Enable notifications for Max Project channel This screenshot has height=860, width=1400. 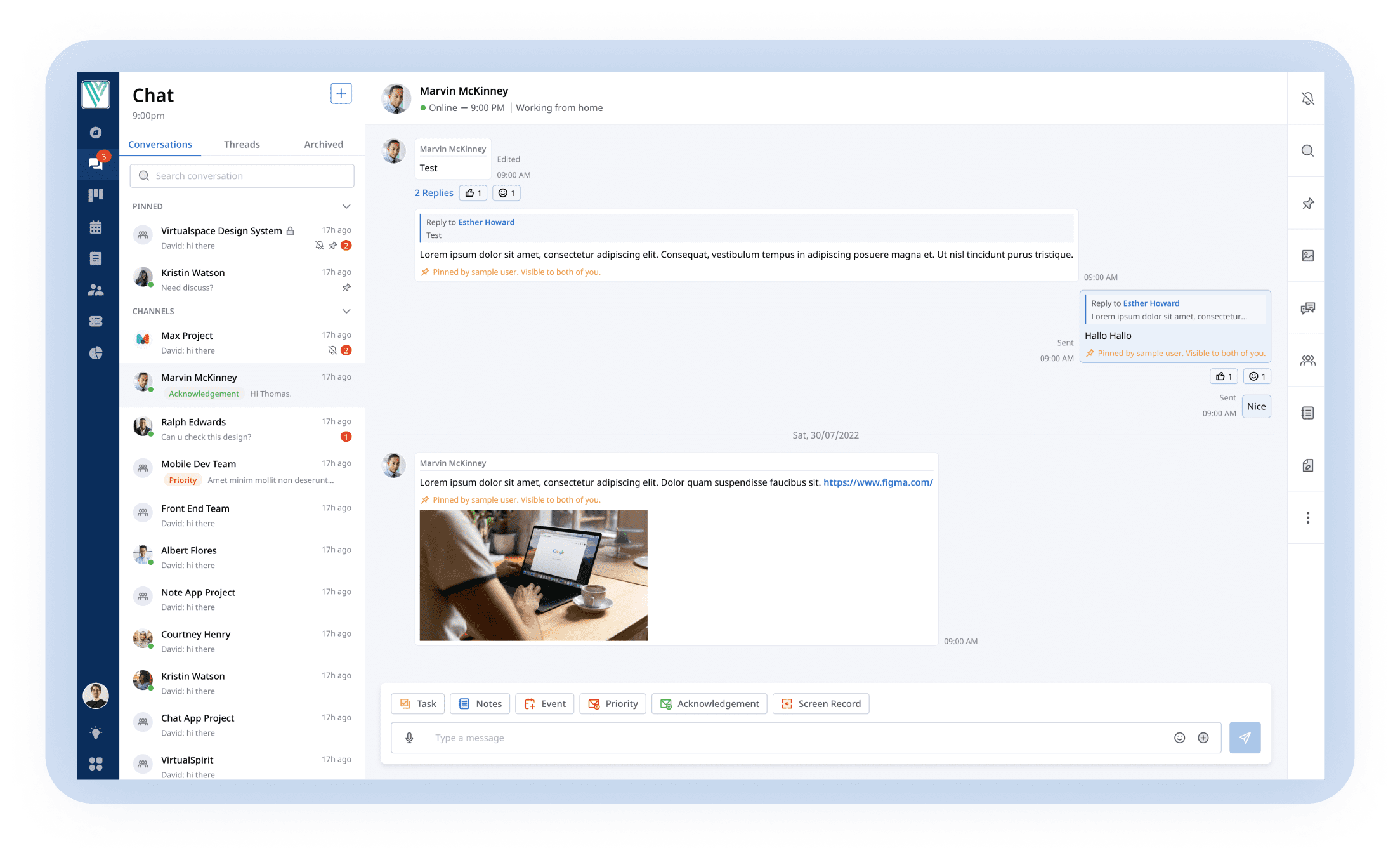(x=332, y=350)
